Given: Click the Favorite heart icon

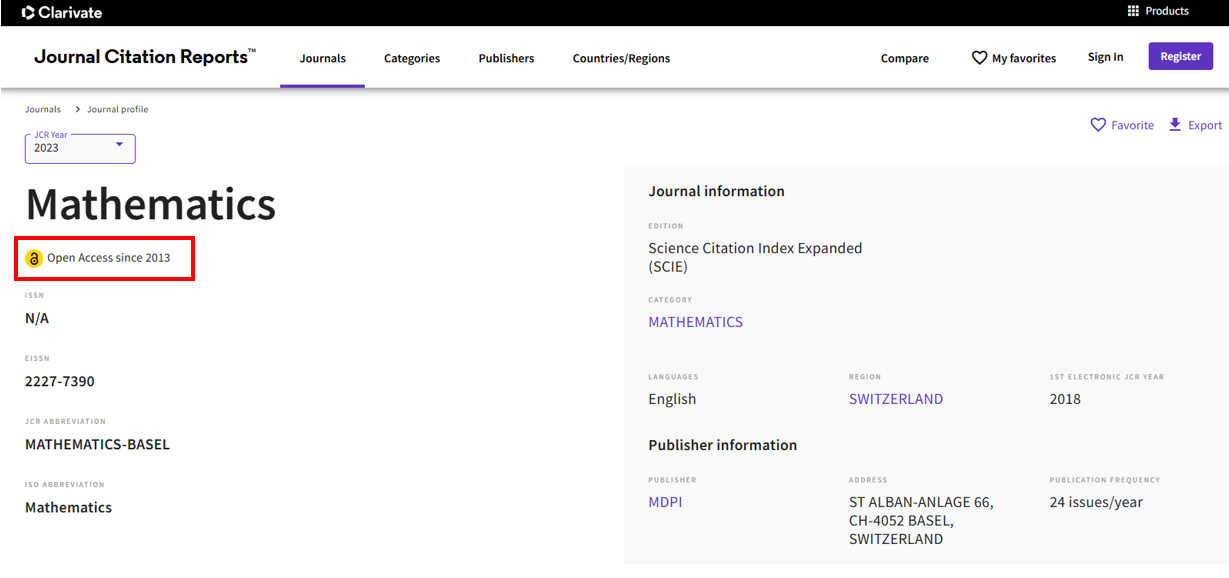Looking at the screenshot, I should [x=1098, y=125].
